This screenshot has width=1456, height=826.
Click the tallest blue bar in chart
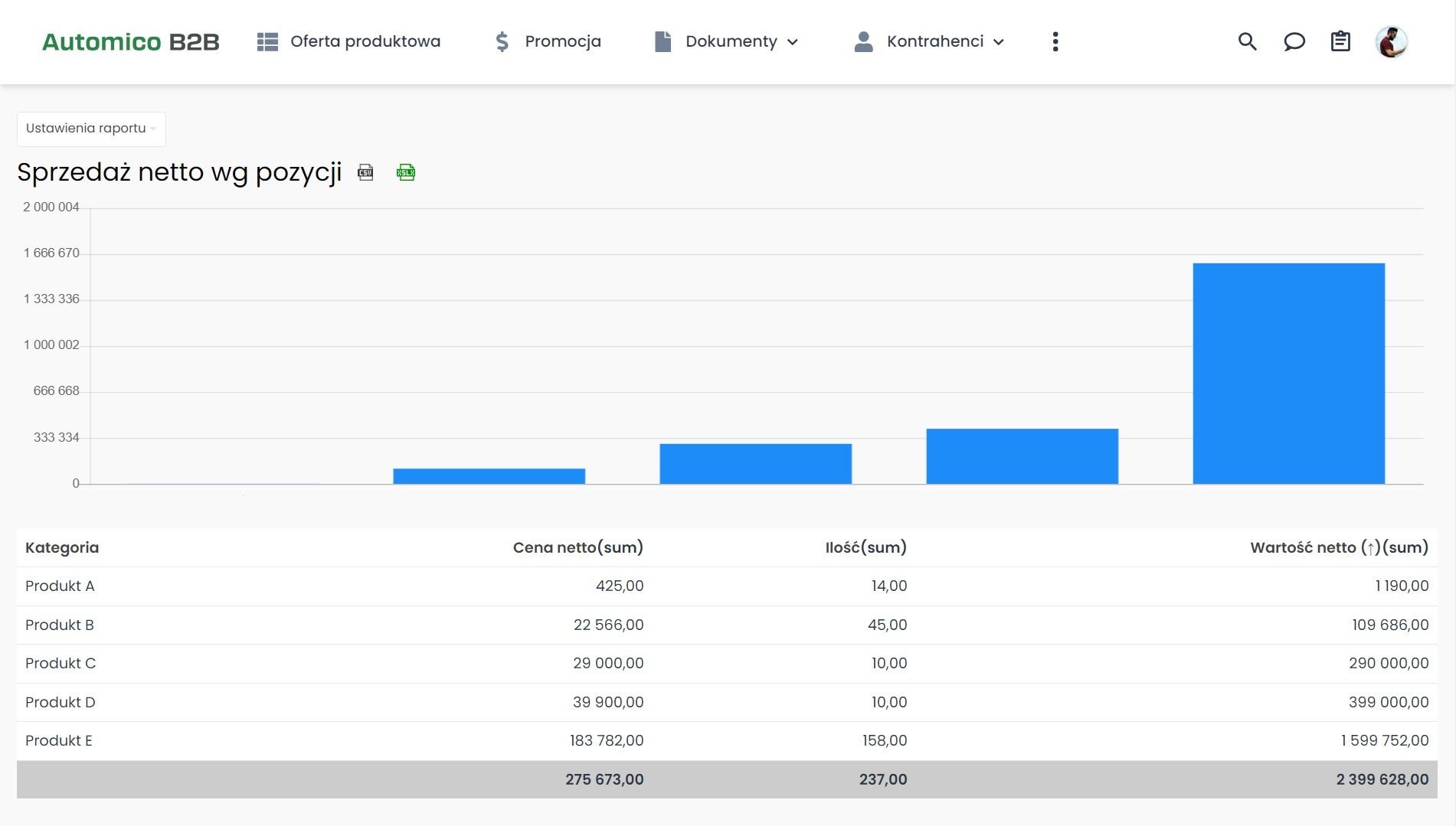click(1288, 374)
